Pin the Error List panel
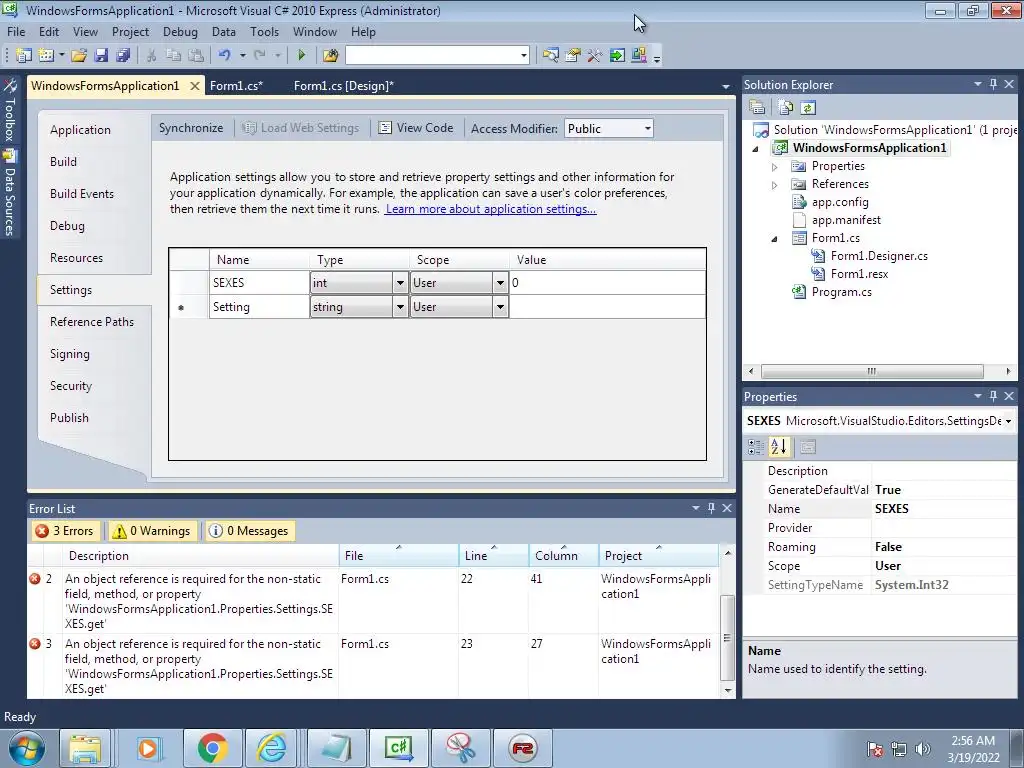 [x=711, y=508]
